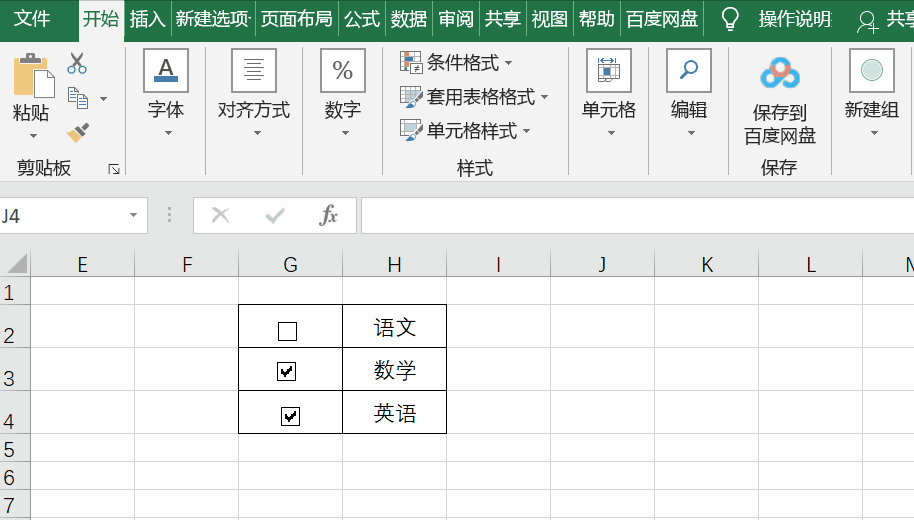Click the Cell Styles icon
The height and width of the screenshot is (520, 914).
click(411, 130)
